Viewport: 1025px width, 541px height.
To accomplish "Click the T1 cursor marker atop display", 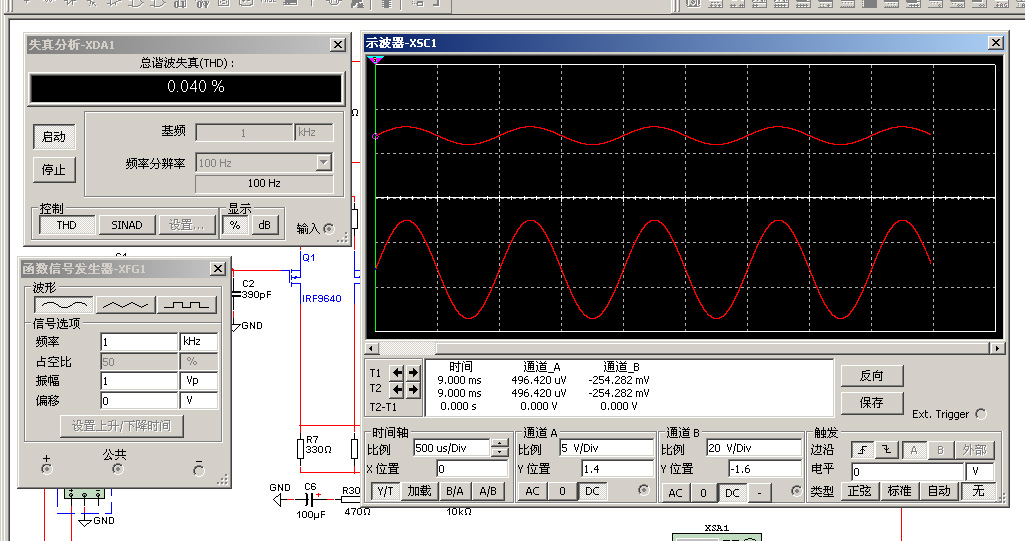I will [375, 60].
